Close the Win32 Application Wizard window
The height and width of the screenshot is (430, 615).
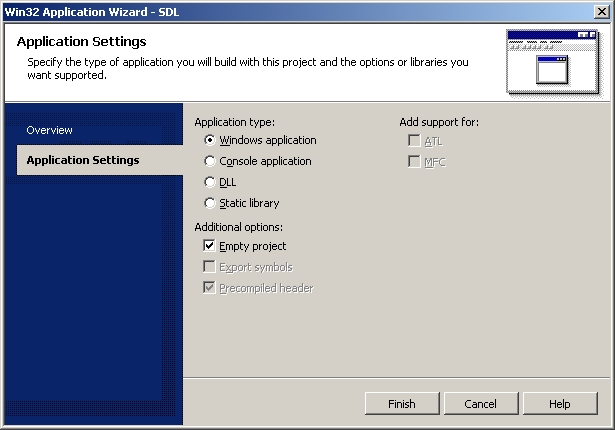[x=602, y=12]
